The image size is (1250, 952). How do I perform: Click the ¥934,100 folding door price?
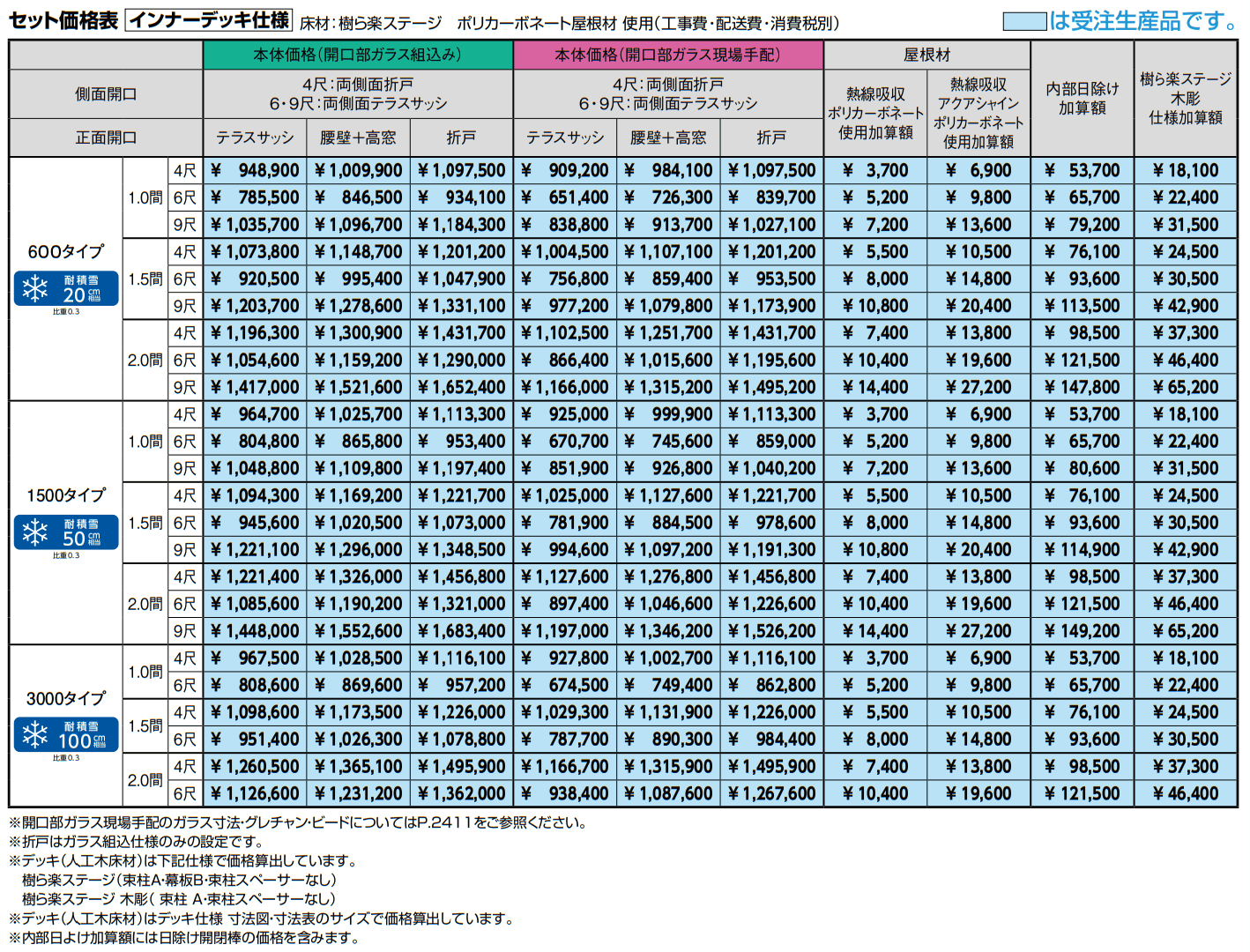(x=462, y=197)
